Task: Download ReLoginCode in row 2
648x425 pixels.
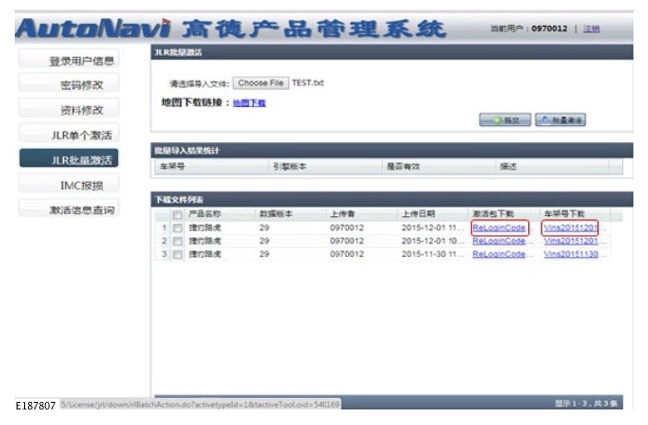Action: point(499,241)
